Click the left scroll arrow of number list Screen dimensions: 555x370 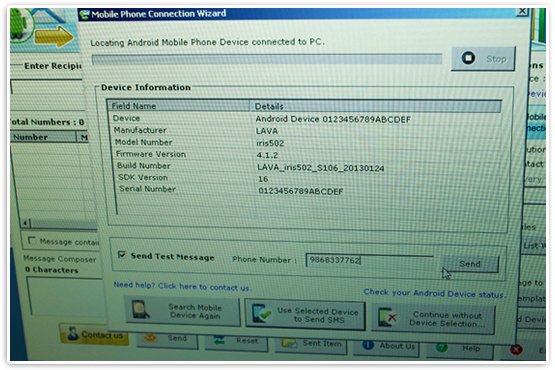[25, 223]
